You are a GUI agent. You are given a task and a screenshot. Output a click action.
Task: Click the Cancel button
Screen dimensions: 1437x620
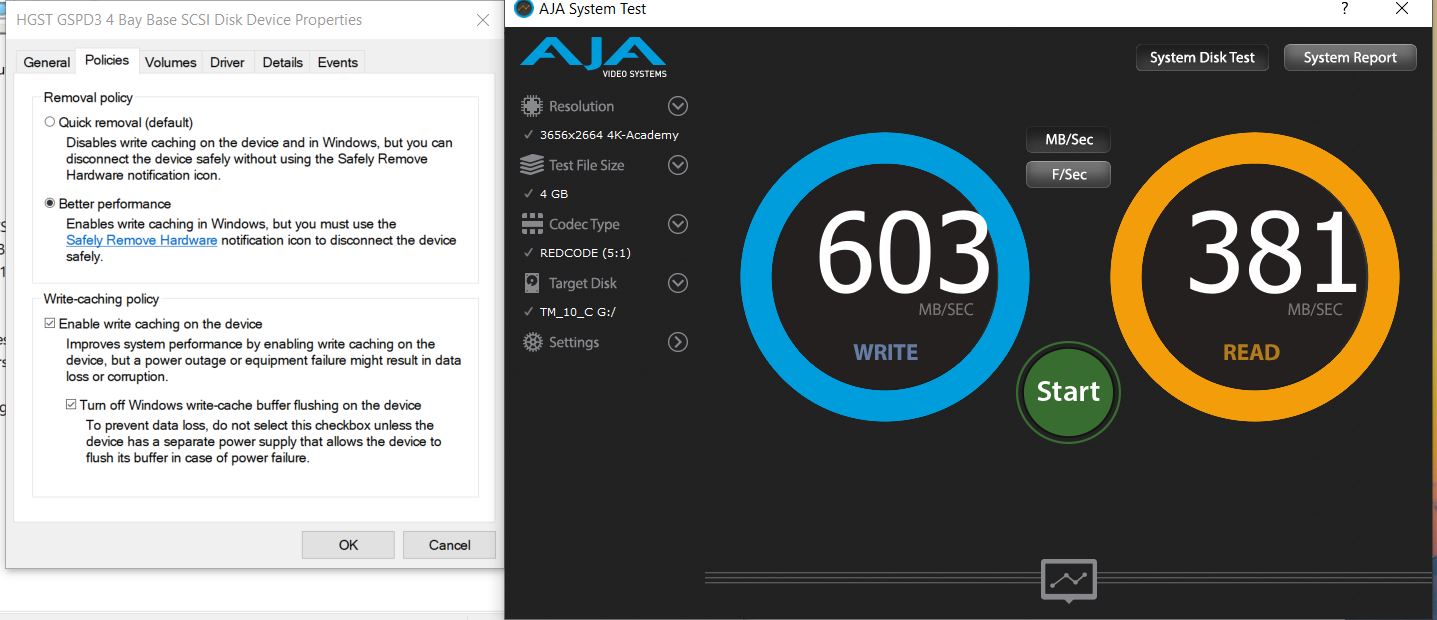(449, 545)
